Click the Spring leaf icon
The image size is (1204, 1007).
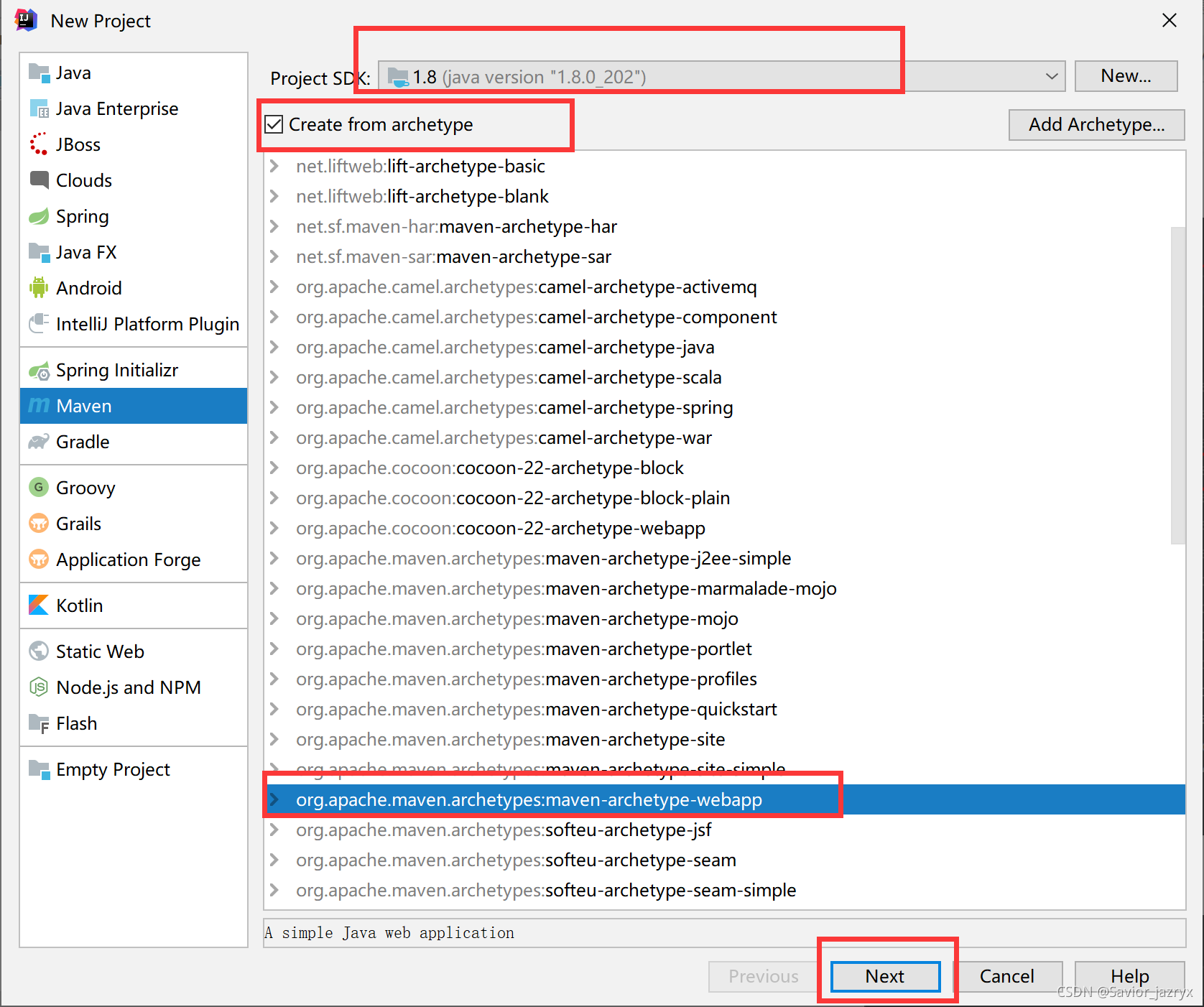pos(39,216)
